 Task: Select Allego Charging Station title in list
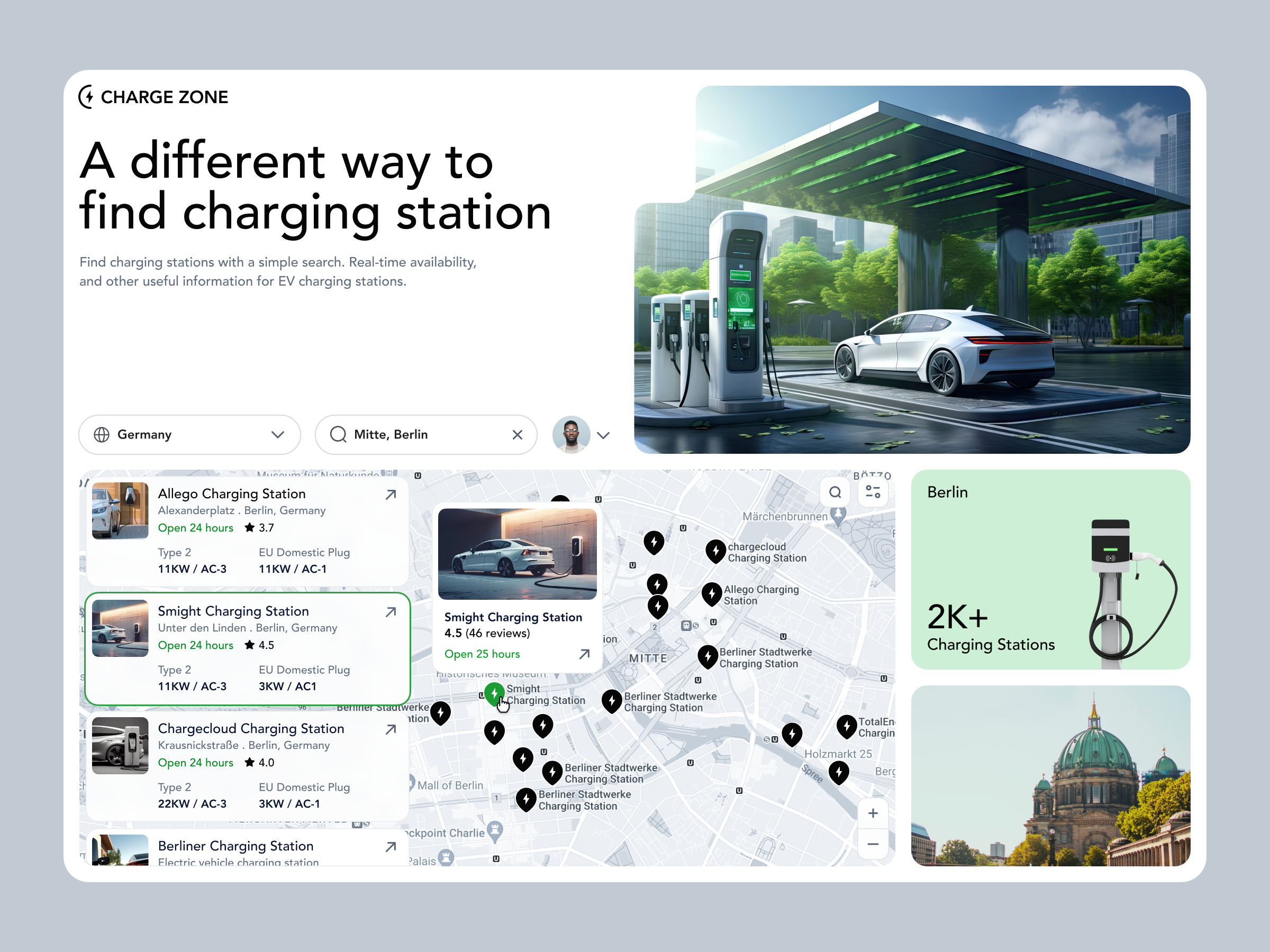[x=231, y=493]
